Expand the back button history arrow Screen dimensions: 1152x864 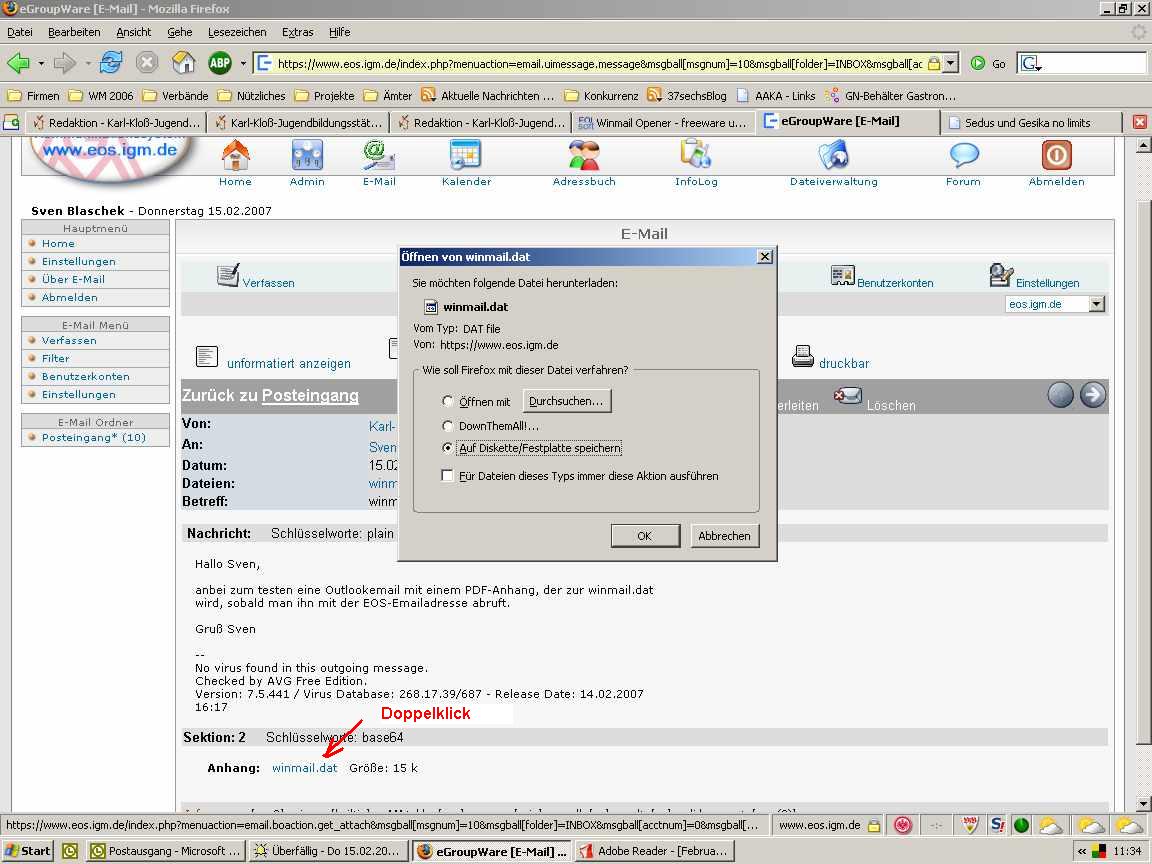[x=41, y=63]
